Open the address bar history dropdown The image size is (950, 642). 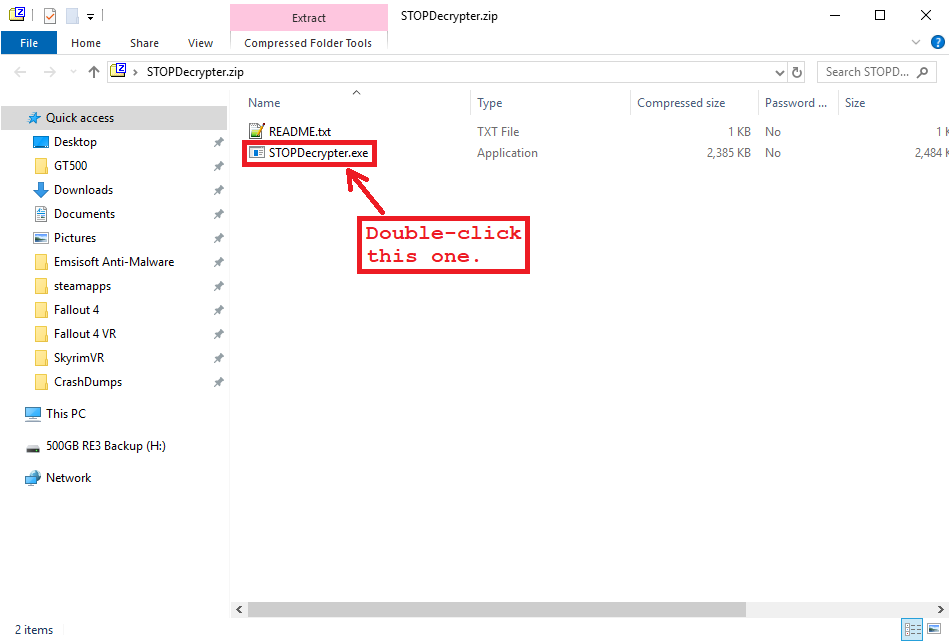click(x=780, y=72)
